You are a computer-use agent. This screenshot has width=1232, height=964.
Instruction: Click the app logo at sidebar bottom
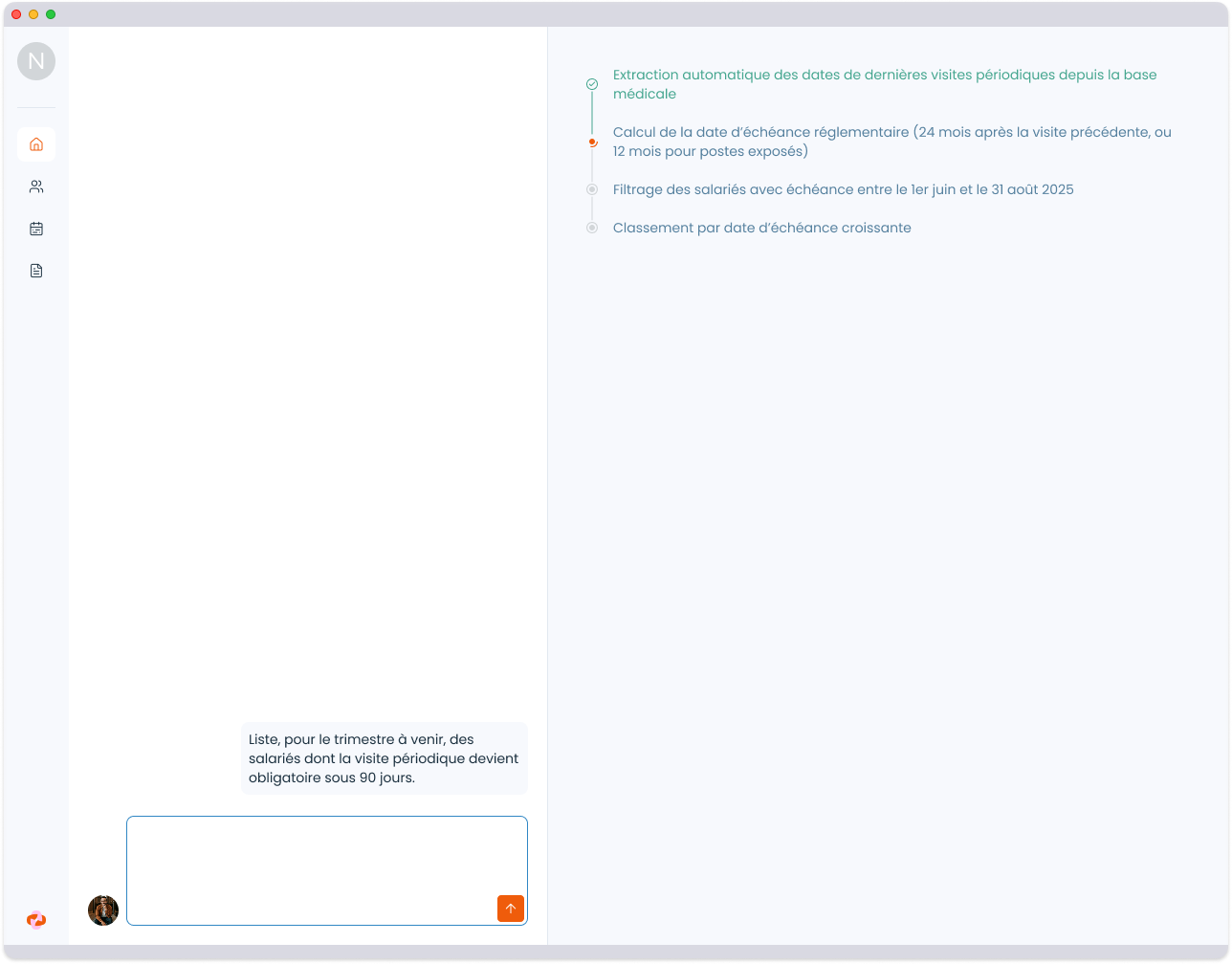pyautogui.click(x=36, y=920)
